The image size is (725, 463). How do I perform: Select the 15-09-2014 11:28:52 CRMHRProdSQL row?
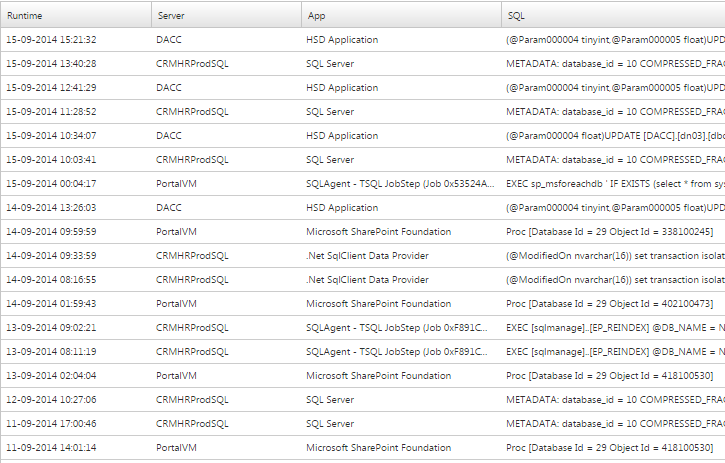[x=362, y=112]
